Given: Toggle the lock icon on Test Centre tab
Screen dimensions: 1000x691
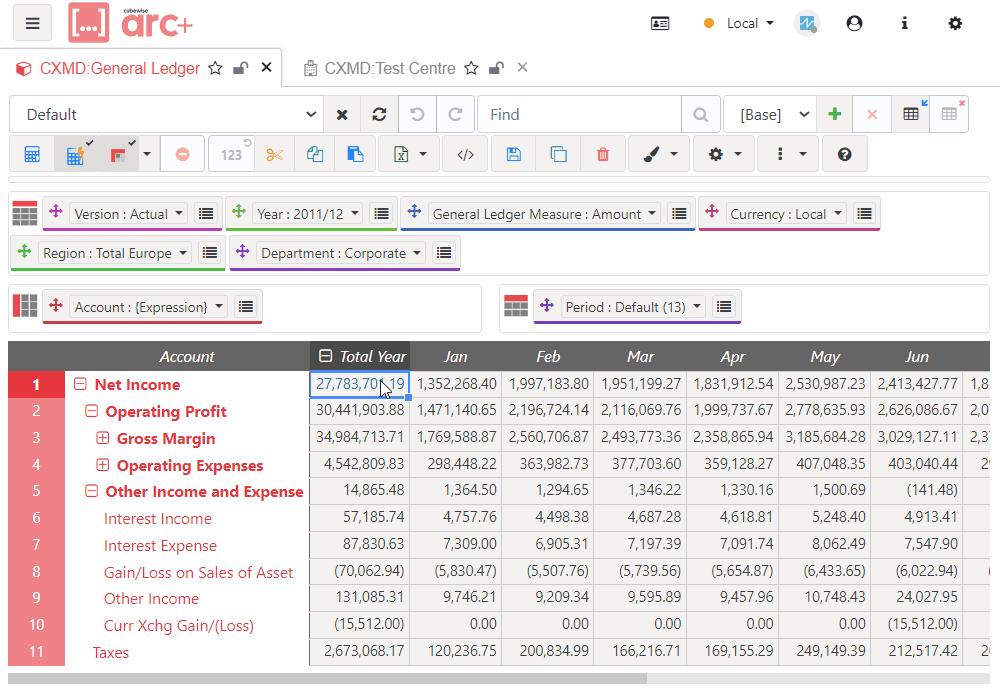Looking at the screenshot, I should click(x=496, y=68).
